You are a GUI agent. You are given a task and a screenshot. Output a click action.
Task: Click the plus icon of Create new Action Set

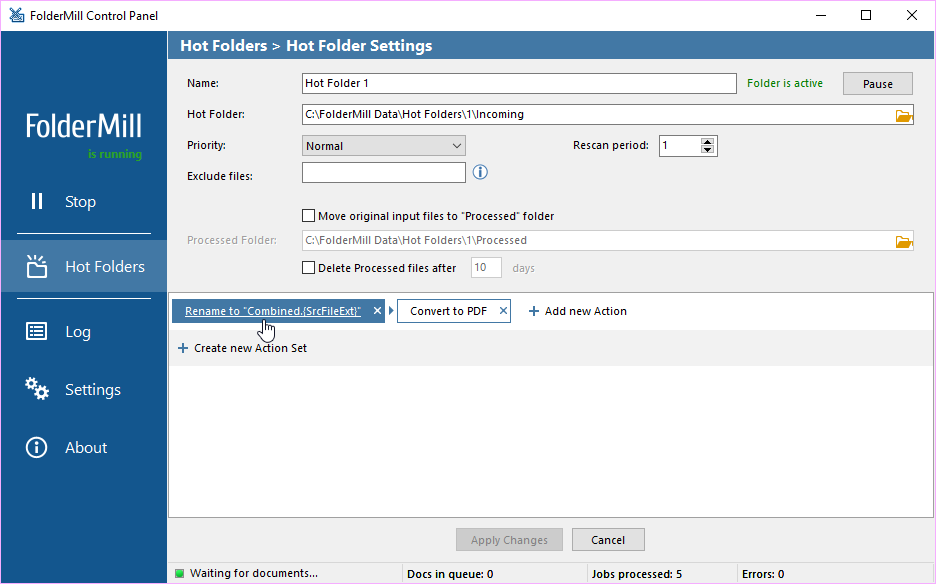183,348
